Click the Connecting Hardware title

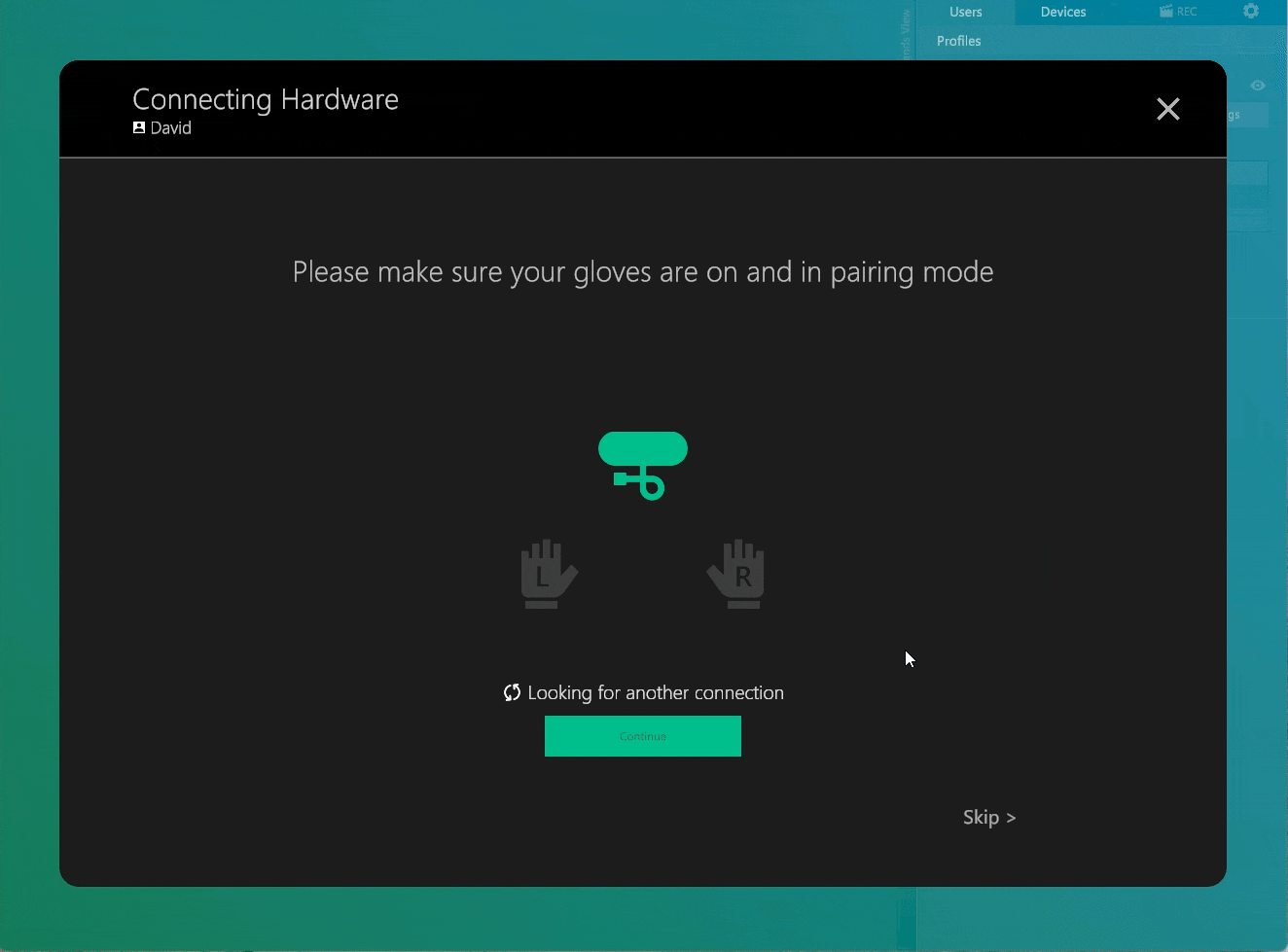click(x=266, y=99)
